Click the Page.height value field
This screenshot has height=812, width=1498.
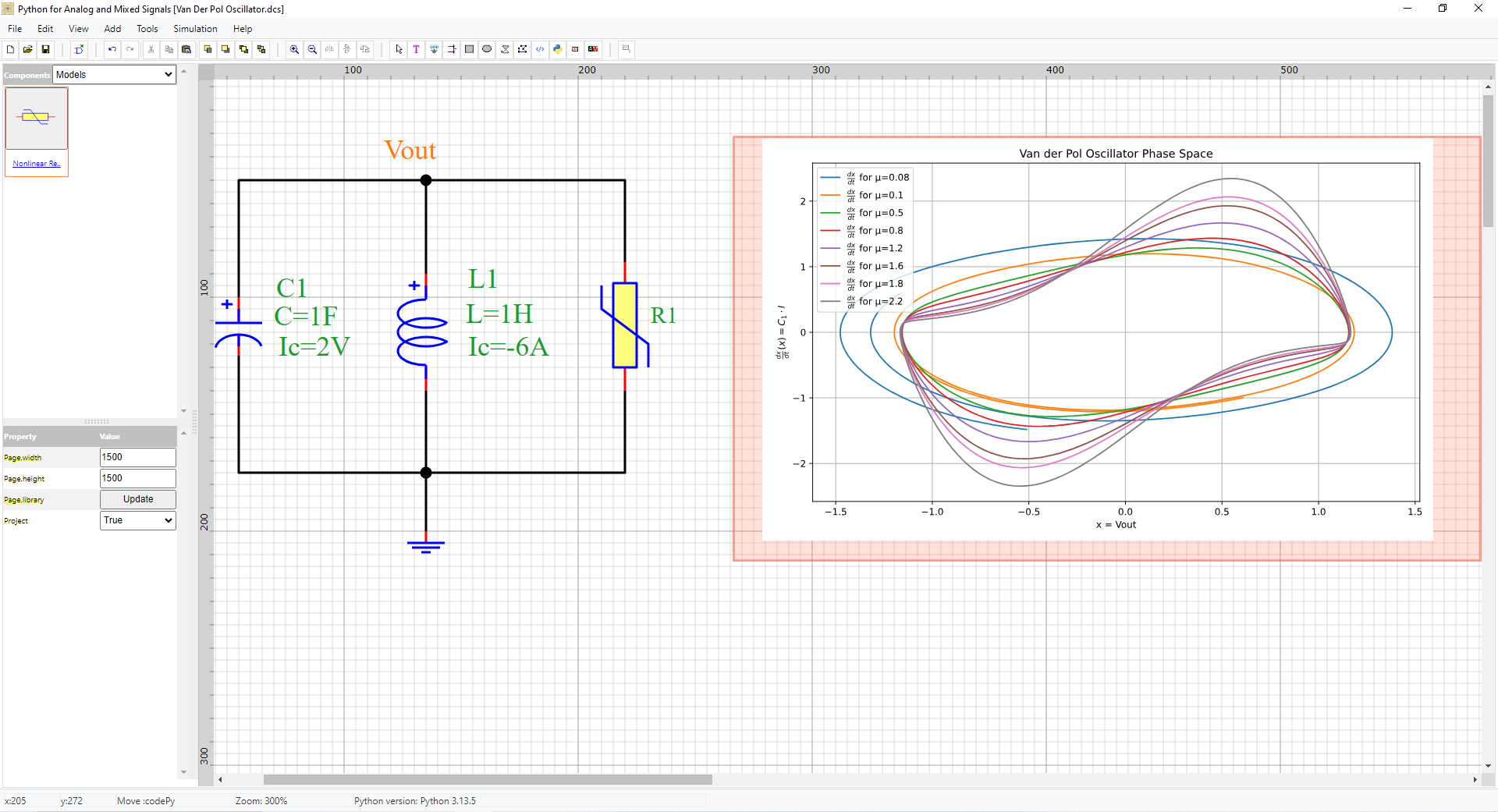click(x=138, y=478)
